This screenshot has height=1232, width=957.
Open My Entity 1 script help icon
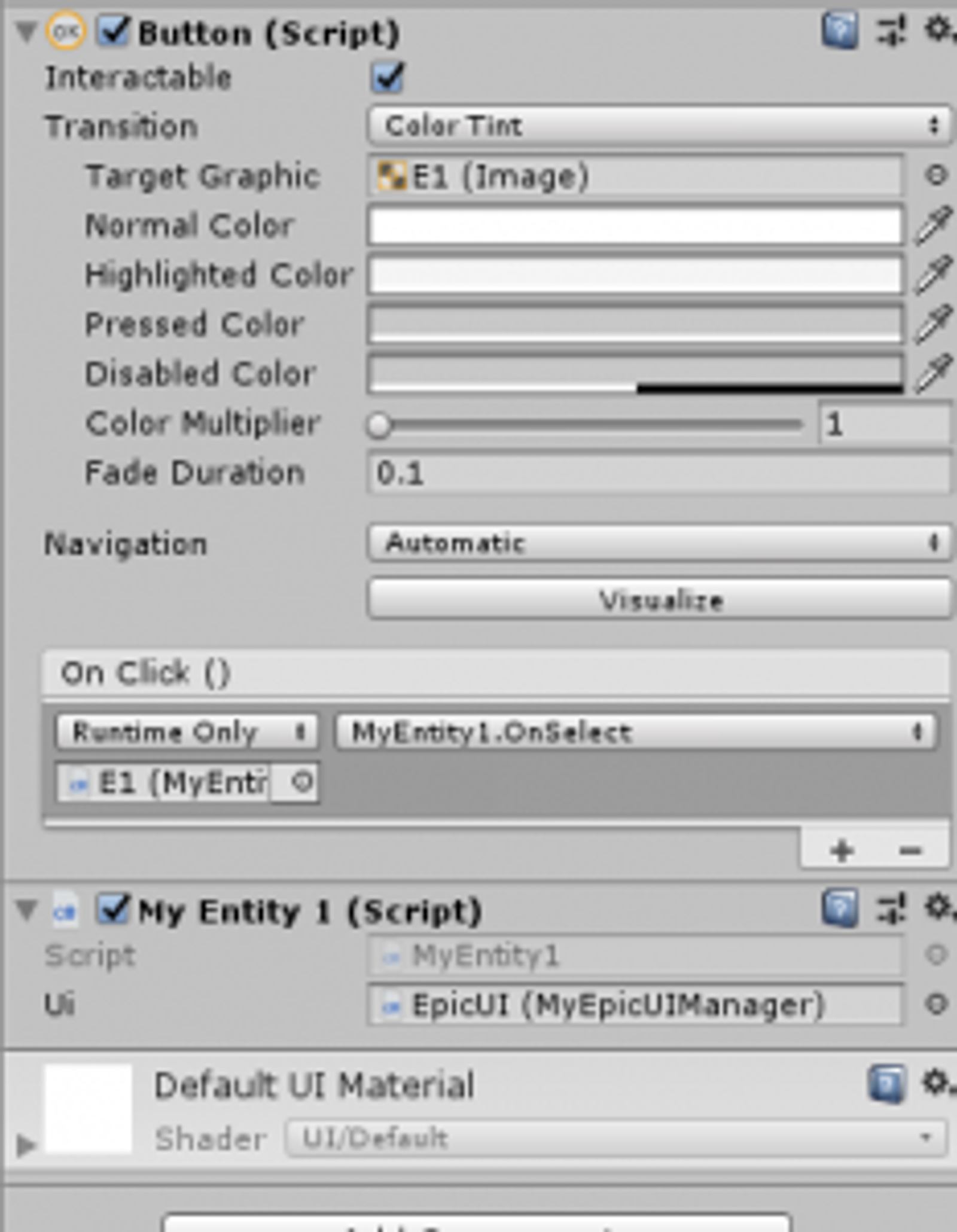[x=840, y=908]
